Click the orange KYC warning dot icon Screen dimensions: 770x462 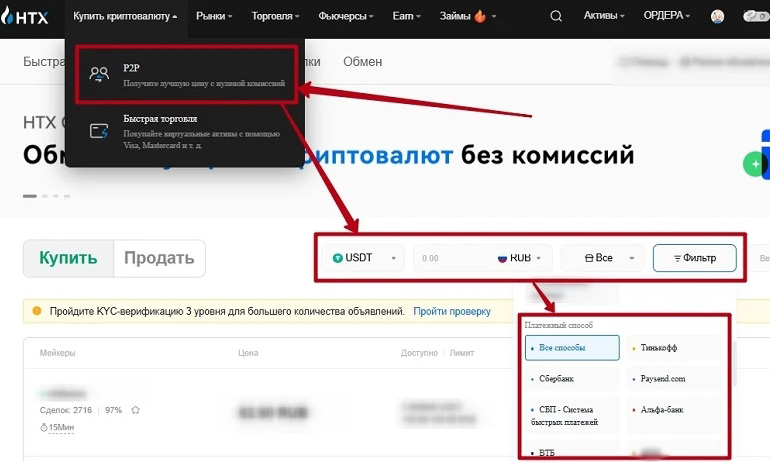37,311
